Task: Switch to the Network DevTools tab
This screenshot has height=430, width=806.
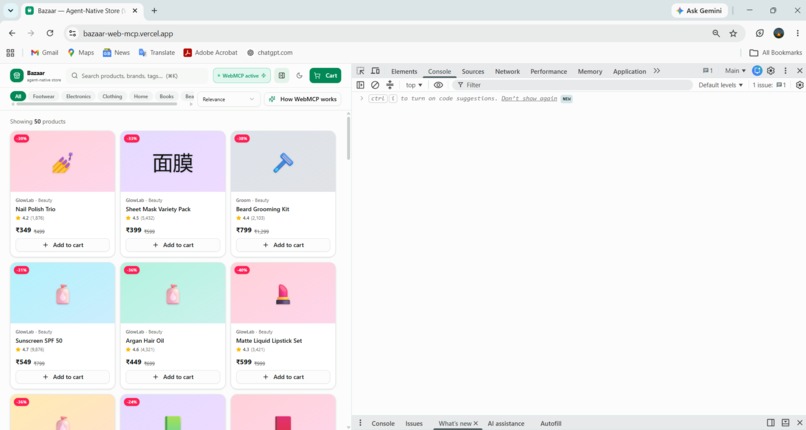Action: click(x=507, y=71)
